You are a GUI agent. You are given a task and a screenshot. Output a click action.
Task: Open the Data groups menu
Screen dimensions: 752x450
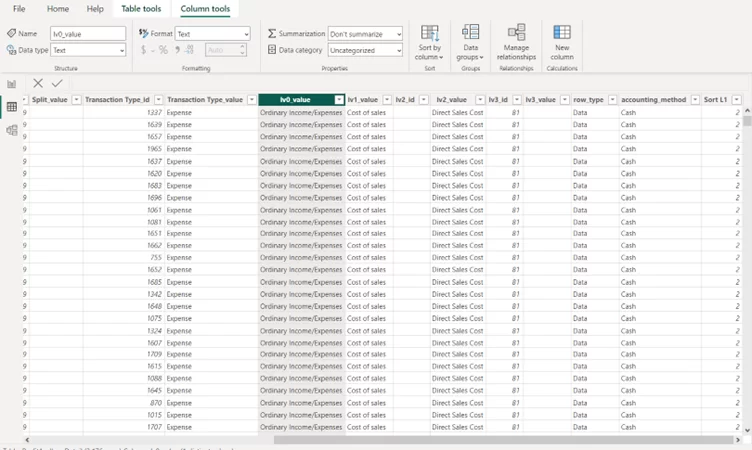pyautogui.click(x=470, y=42)
